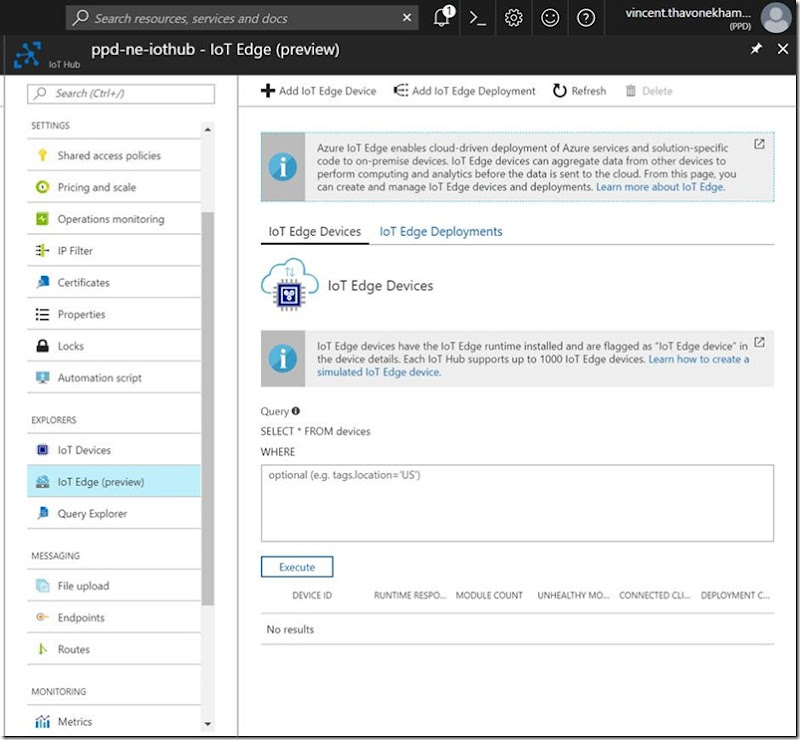800x740 pixels.
Task: Click the Endpoints icon
Action: click(x=42, y=618)
